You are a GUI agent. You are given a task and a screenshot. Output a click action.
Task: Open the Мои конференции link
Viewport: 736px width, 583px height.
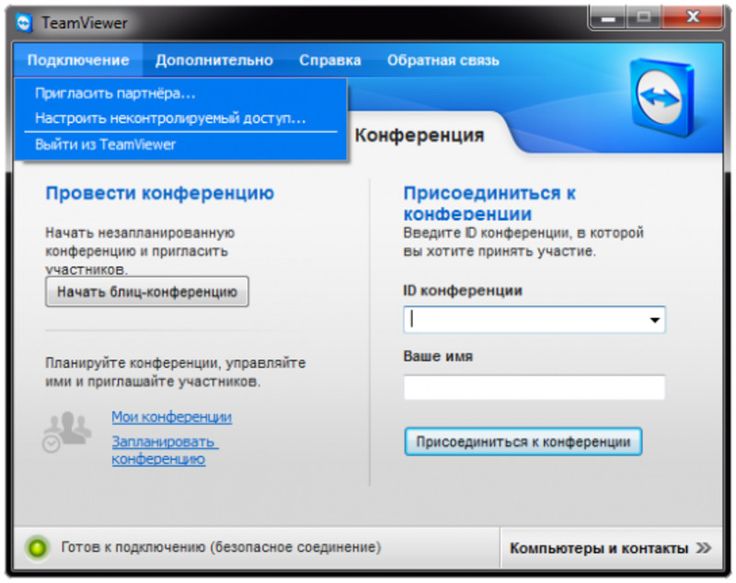tap(172, 417)
